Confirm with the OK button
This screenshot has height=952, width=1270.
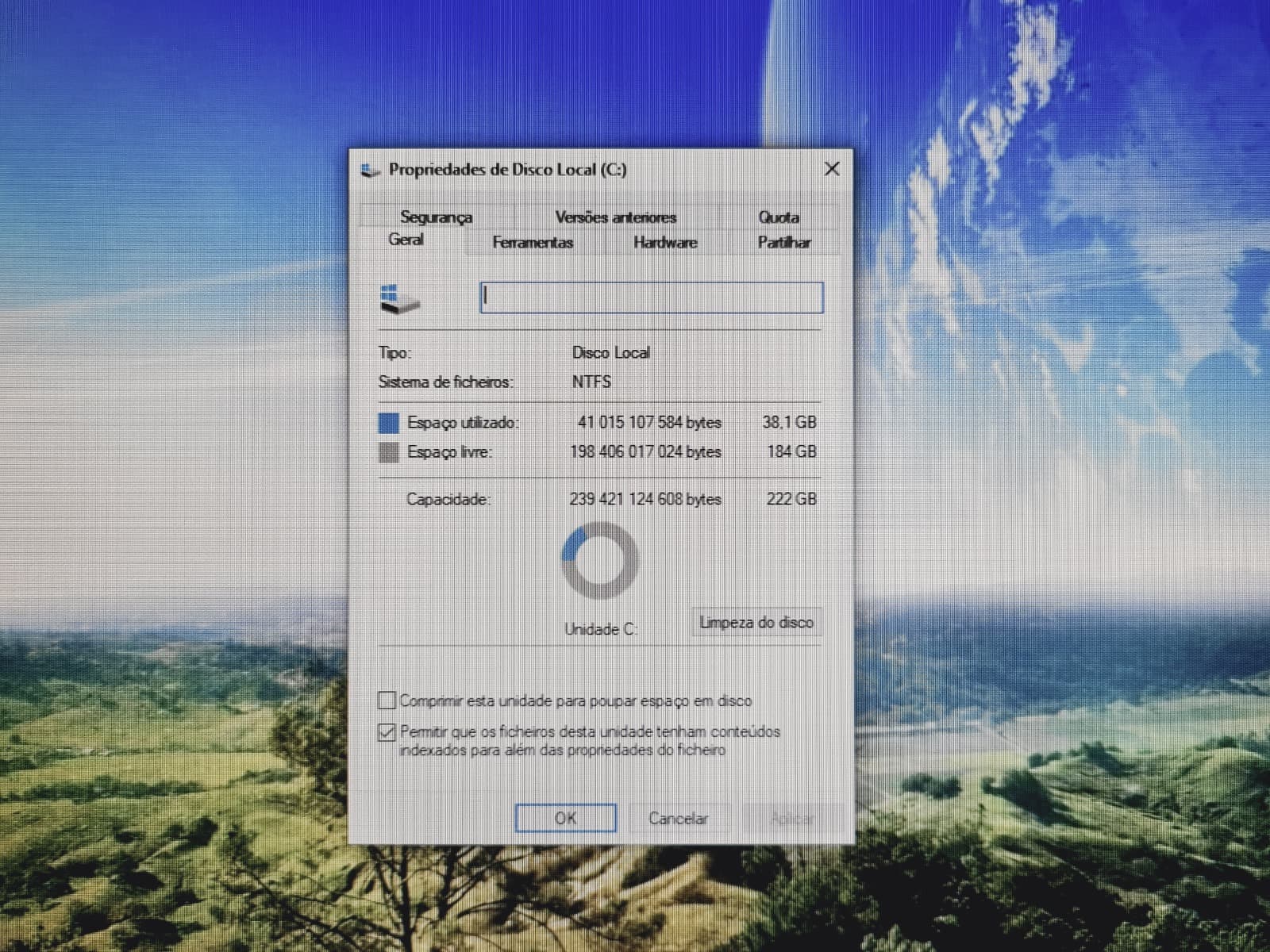coord(566,818)
